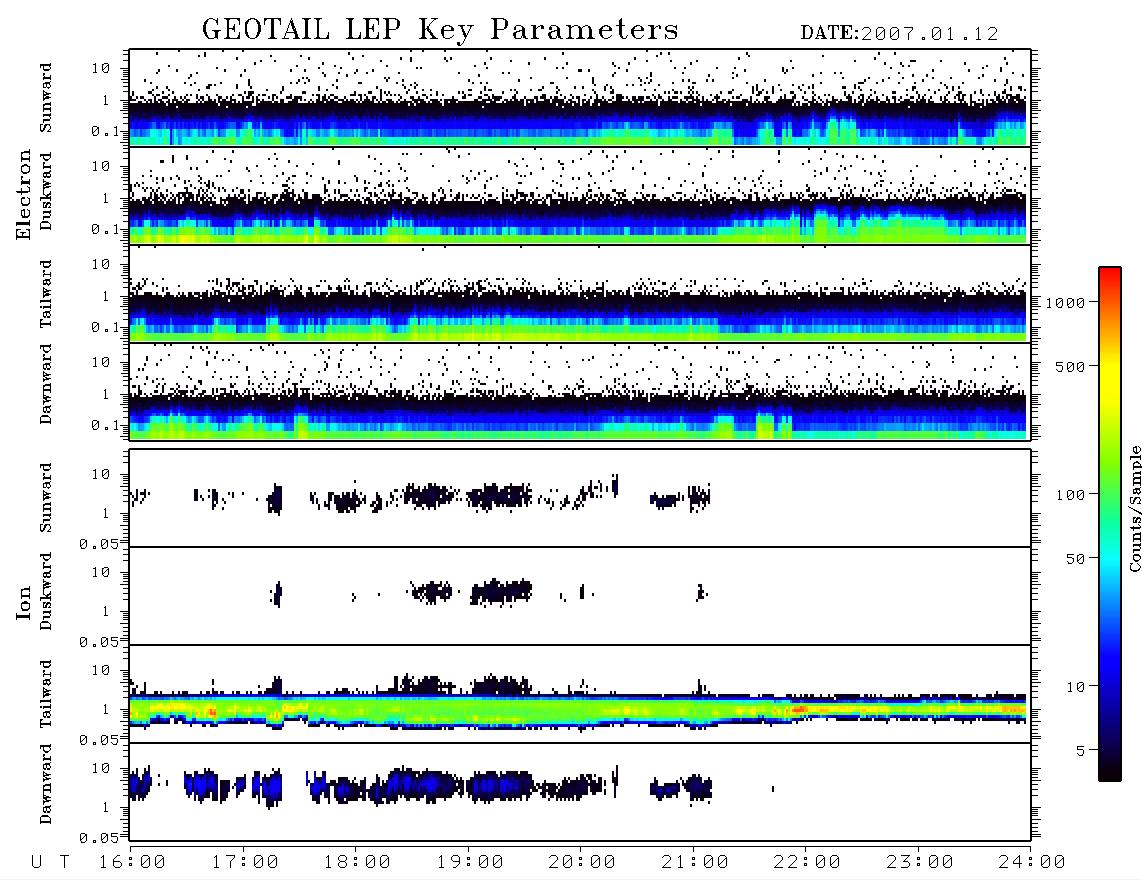This screenshot has height=880, width=1142.
Task: Click the Electron Dawnward spectrogram panel
Action: [x=580, y=392]
